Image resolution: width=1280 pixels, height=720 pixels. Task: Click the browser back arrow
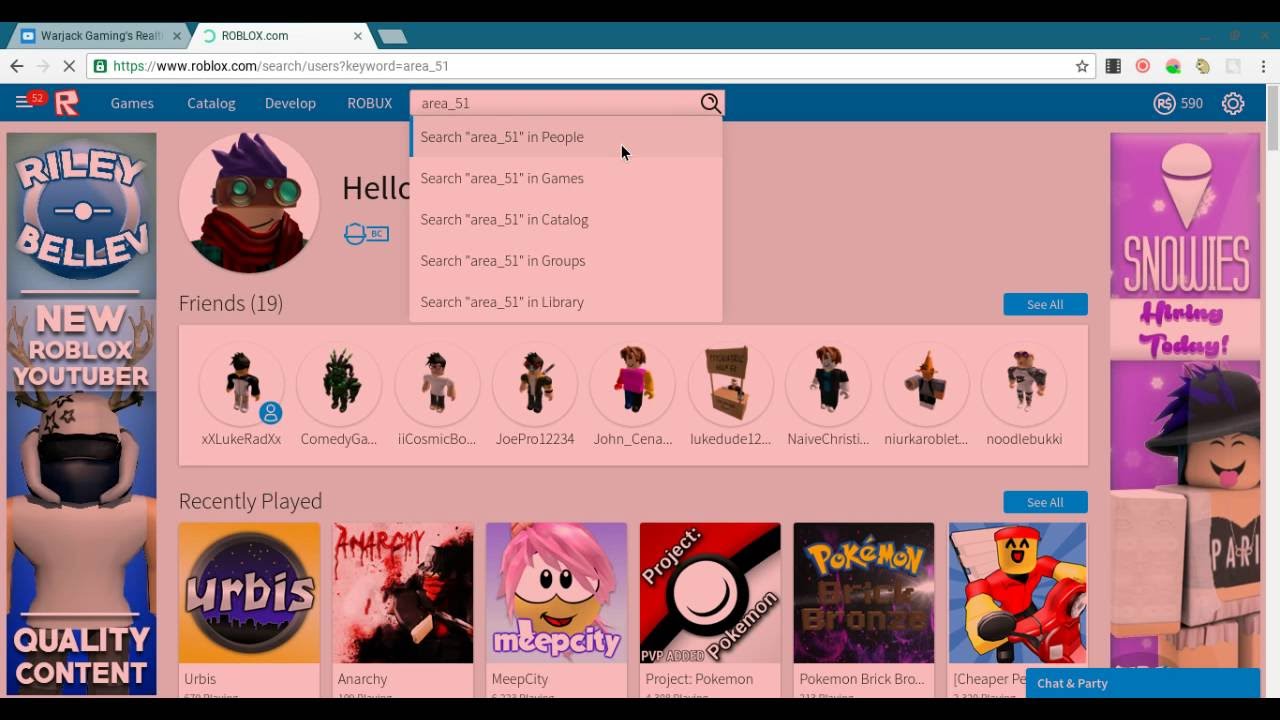17,66
